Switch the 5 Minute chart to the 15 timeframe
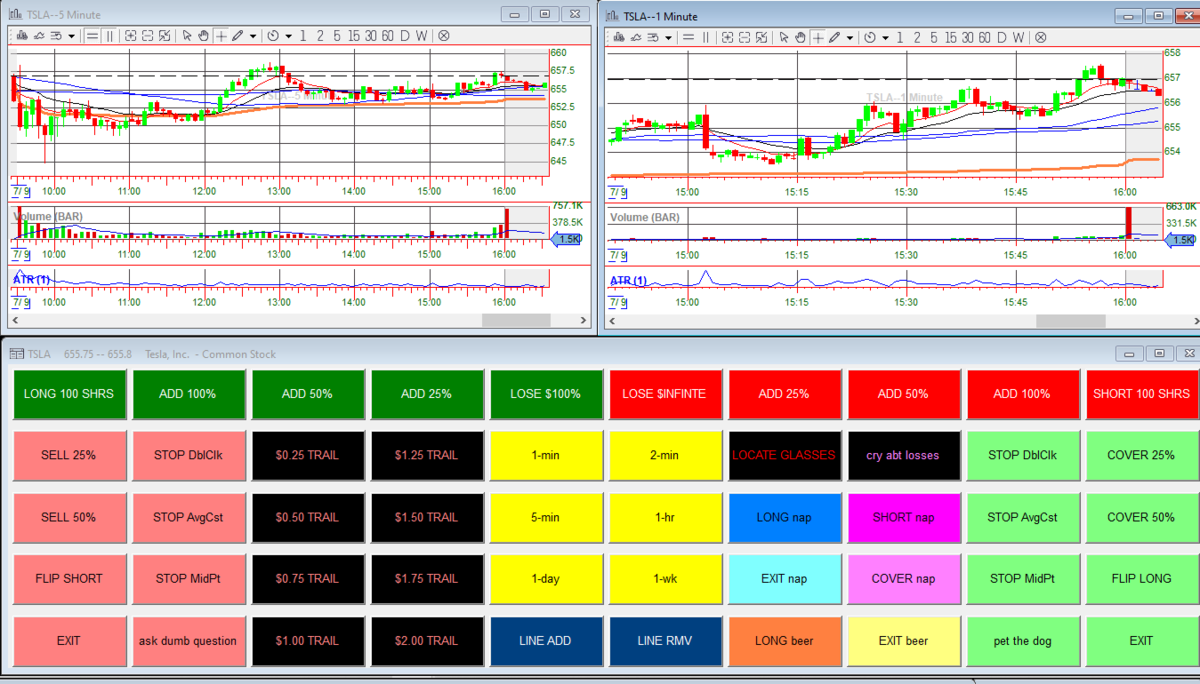 coord(354,35)
